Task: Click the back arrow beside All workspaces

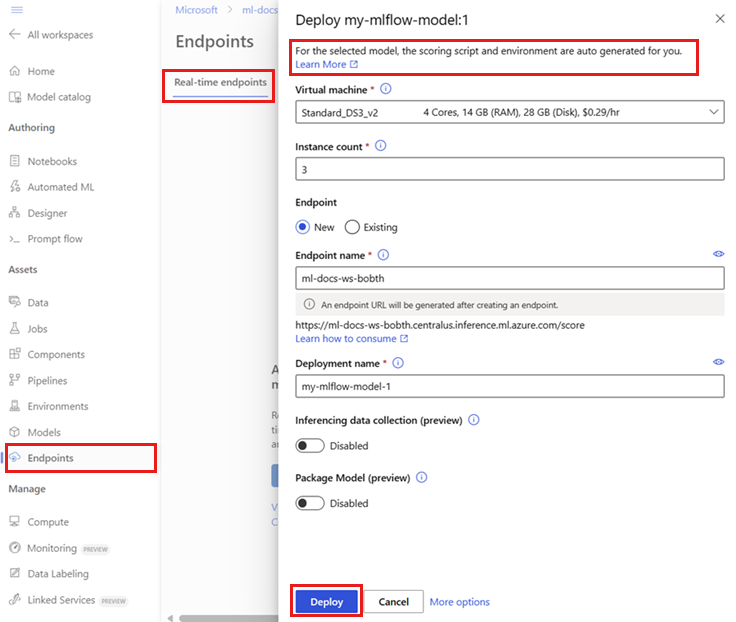Action: tap(15, 34)
